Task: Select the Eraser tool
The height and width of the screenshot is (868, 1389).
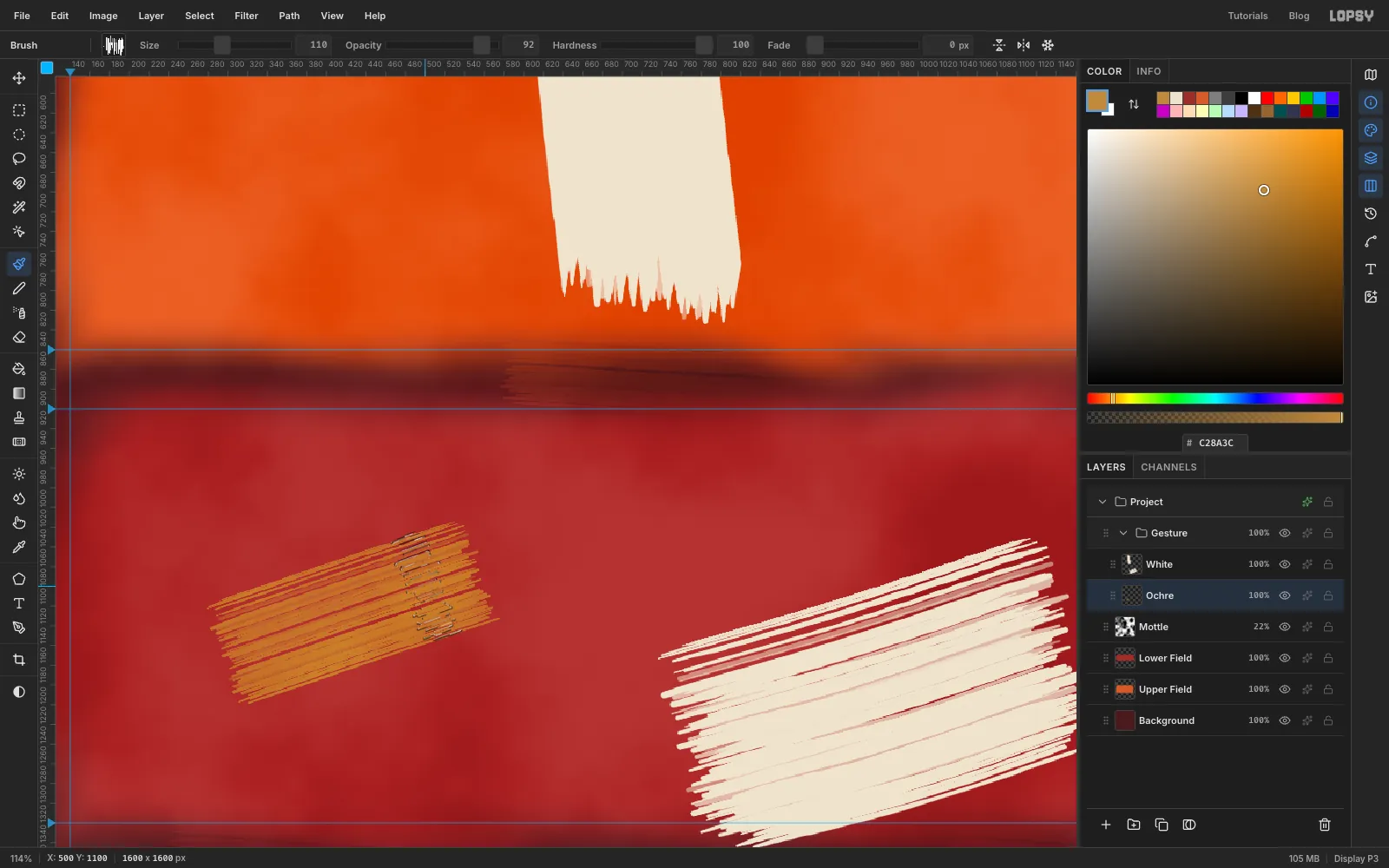Action: pyautogui.click(x=19, y=337)
